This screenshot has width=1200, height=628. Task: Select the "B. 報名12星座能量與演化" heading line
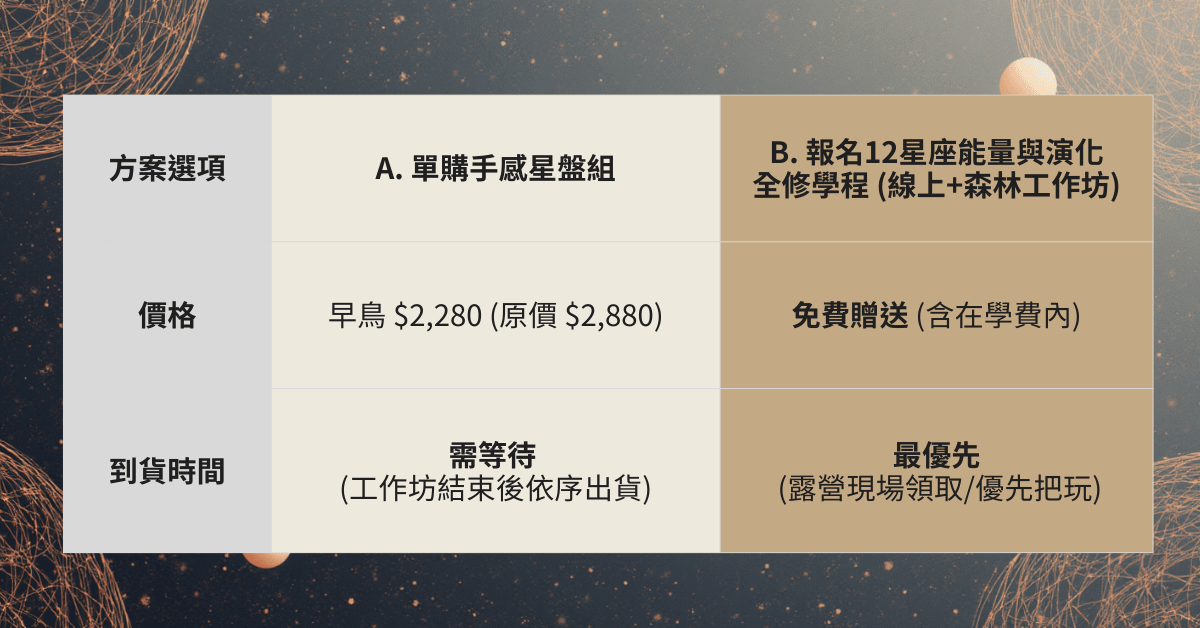point(936,153)
